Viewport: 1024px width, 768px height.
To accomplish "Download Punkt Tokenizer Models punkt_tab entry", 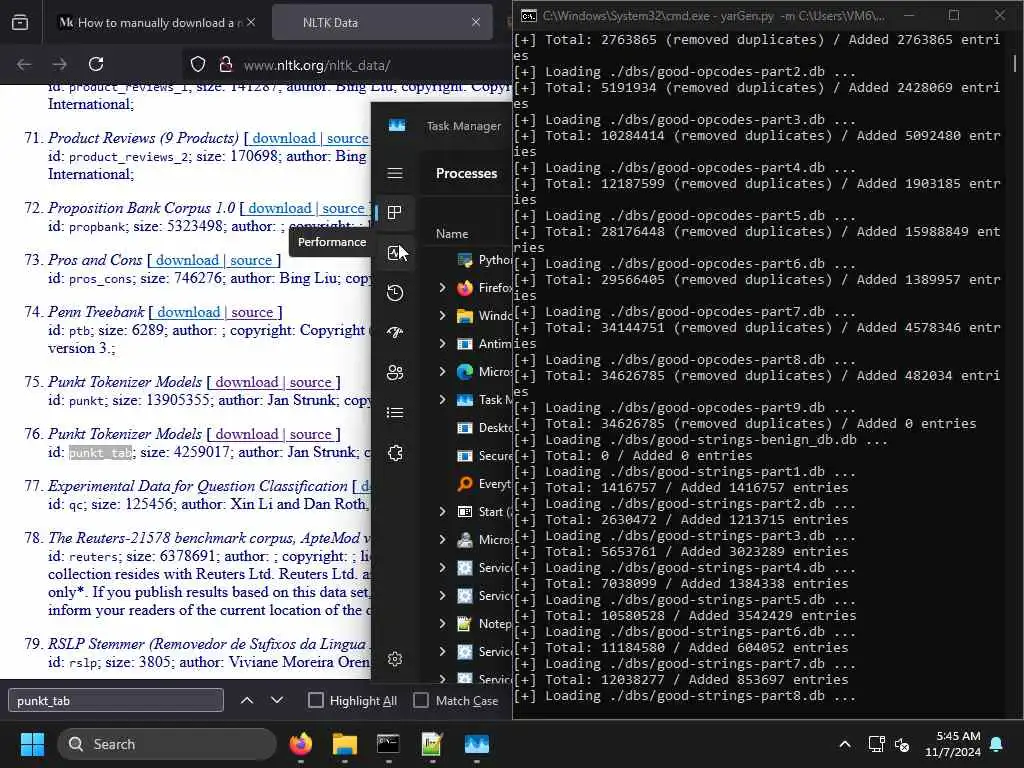I will click(x=247, y=434).
